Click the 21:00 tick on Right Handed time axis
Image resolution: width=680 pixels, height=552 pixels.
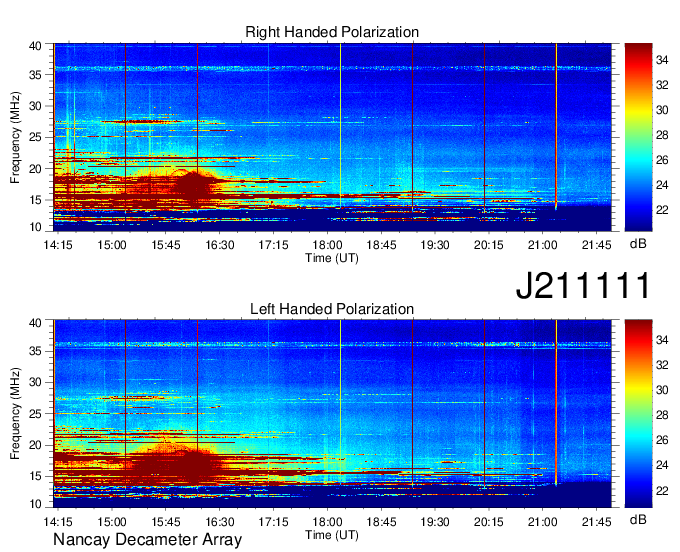click(543, 245)
